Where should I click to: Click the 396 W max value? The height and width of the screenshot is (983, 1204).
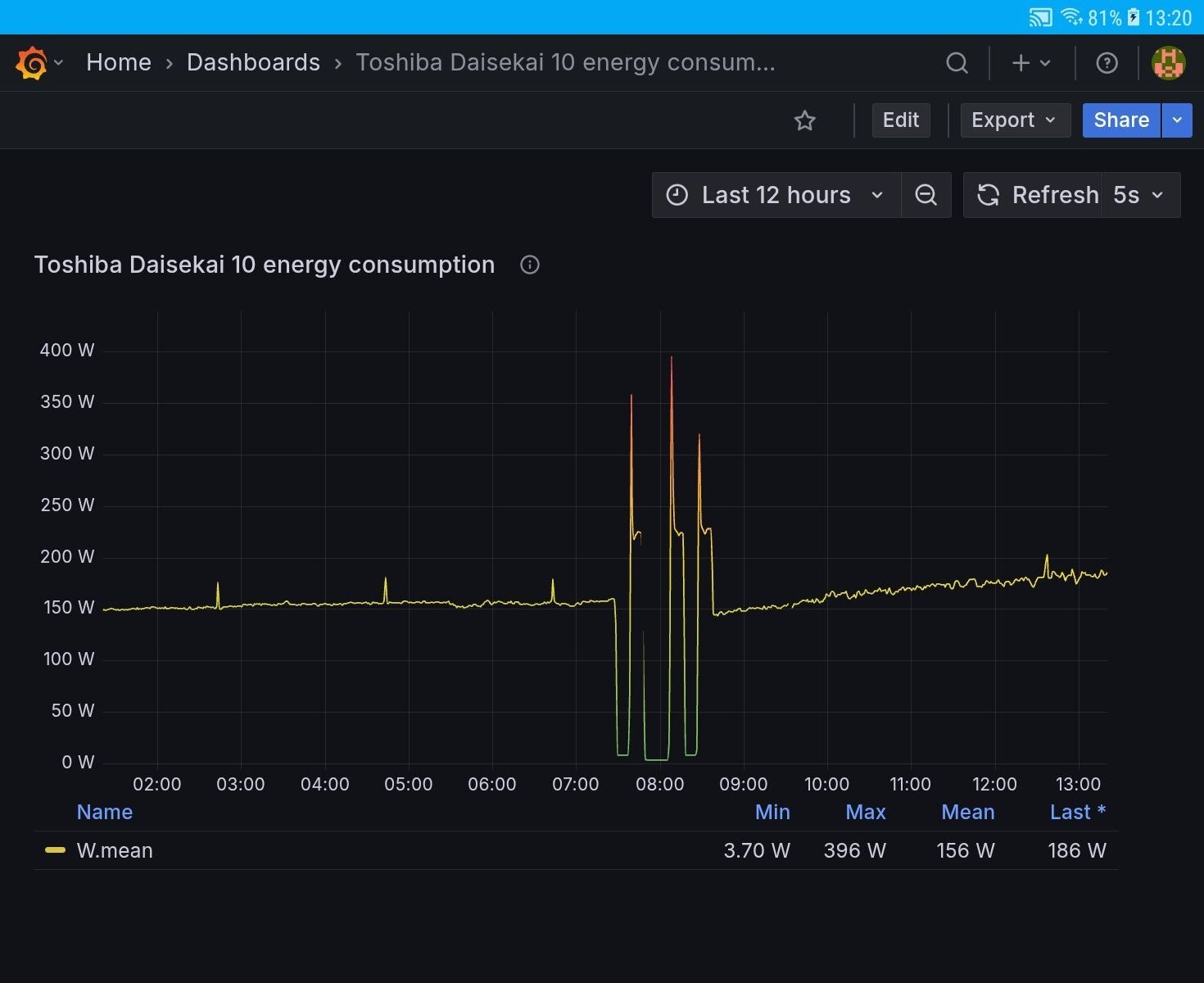[855, 850]
